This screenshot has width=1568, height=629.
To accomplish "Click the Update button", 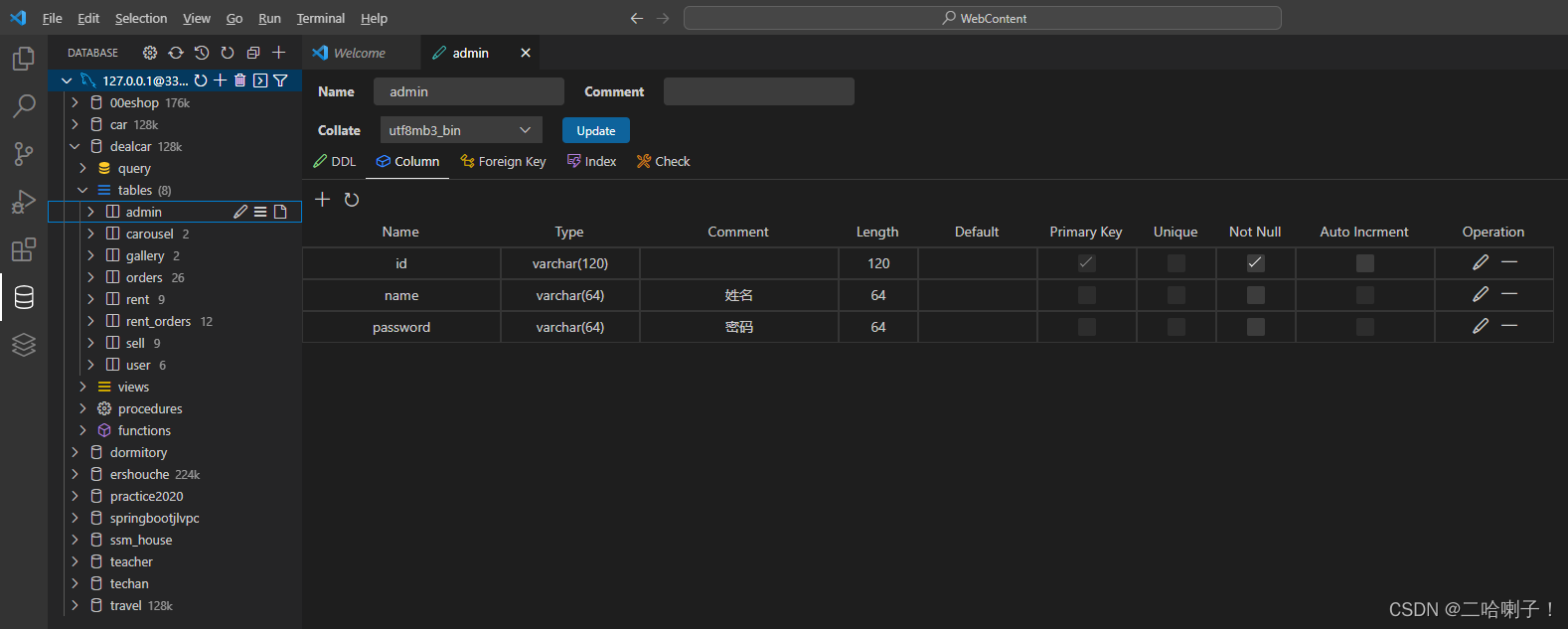I will (x=596, y=130).
